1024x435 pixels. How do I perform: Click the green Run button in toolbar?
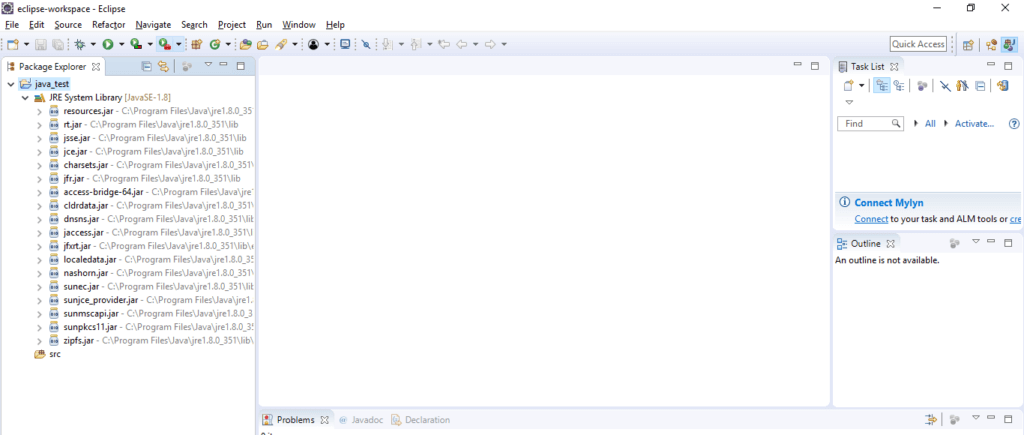coord(108,44)
